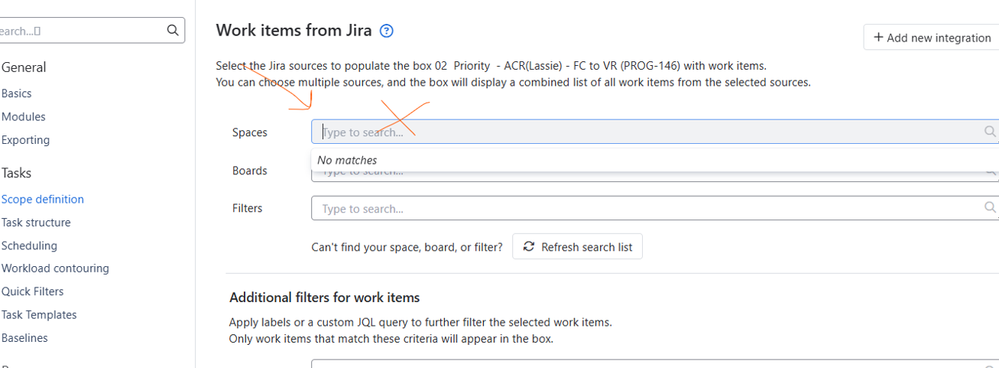
Task: Open Task Templates page
Action: coord(39,315)
